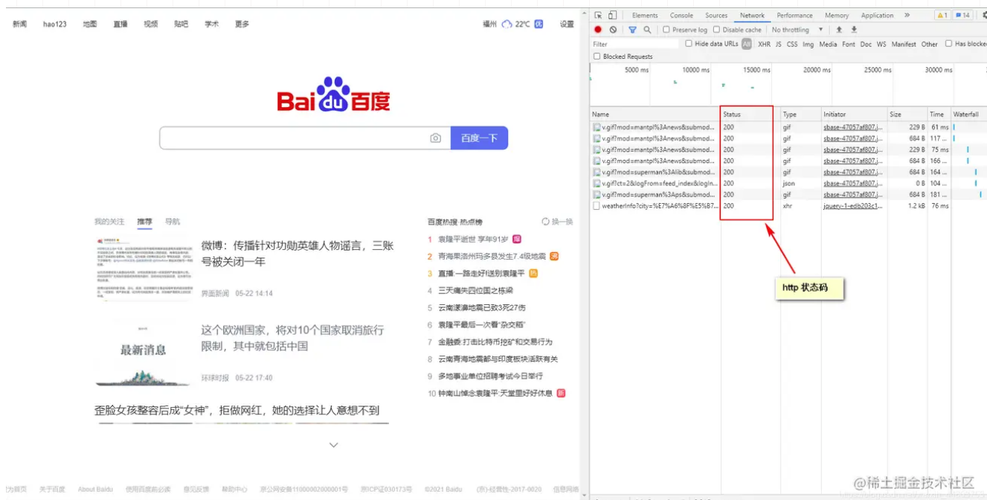Open the 地图 link in Baidu navigation
Viewport: 987px width, 500px height.
90,24
